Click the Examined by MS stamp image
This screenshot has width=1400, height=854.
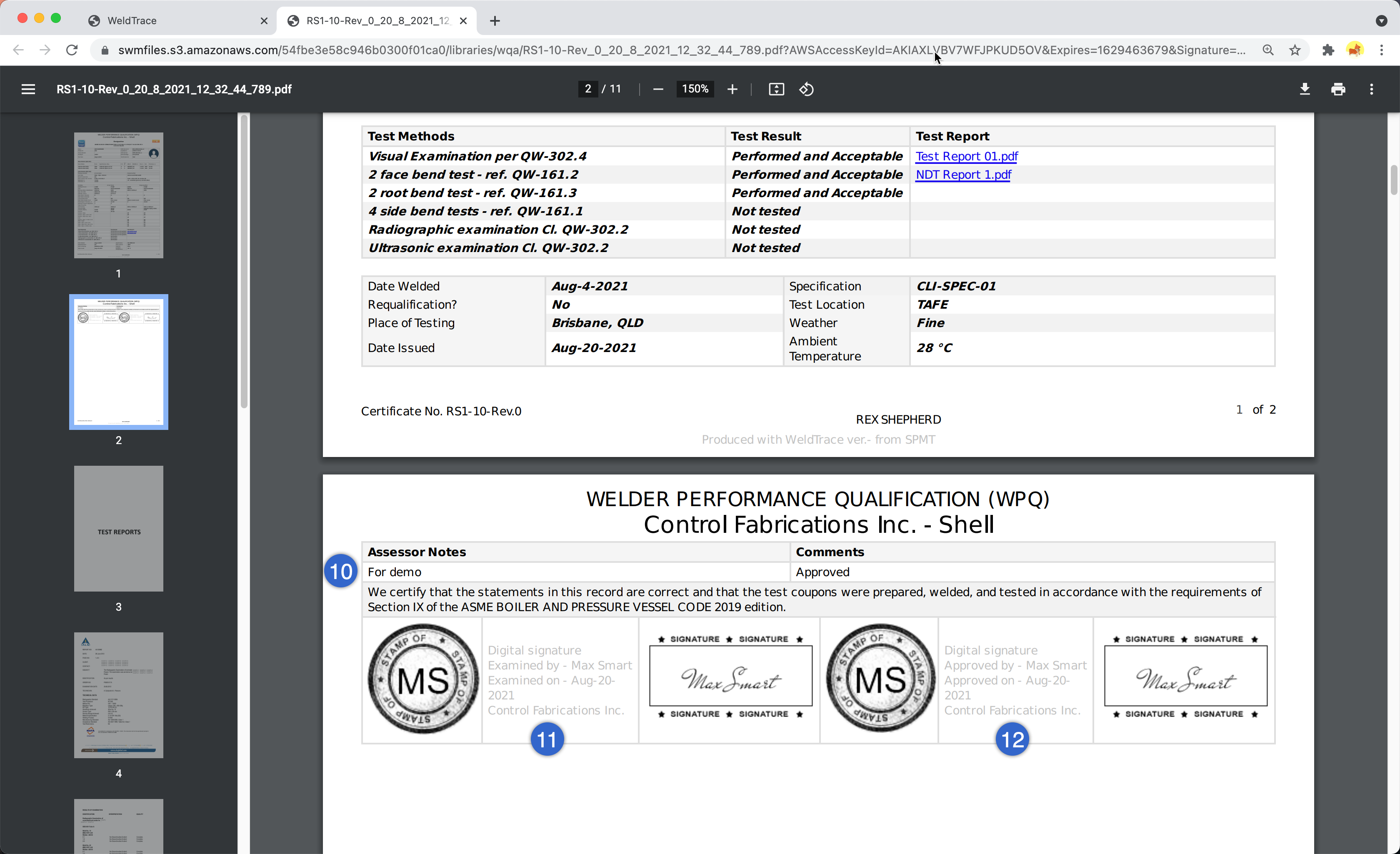(423, 679)
